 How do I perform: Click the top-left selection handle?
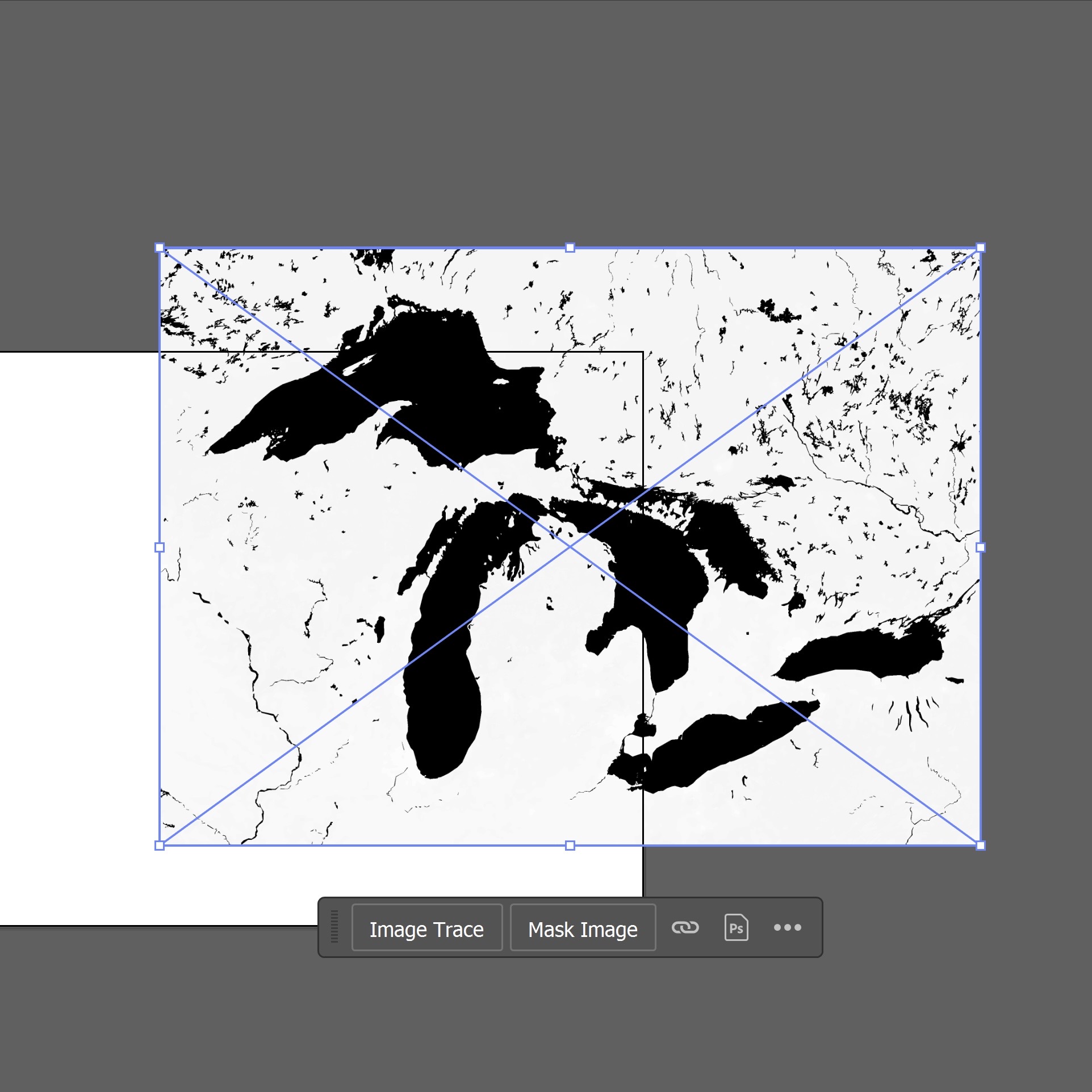[x=160, y=247]
